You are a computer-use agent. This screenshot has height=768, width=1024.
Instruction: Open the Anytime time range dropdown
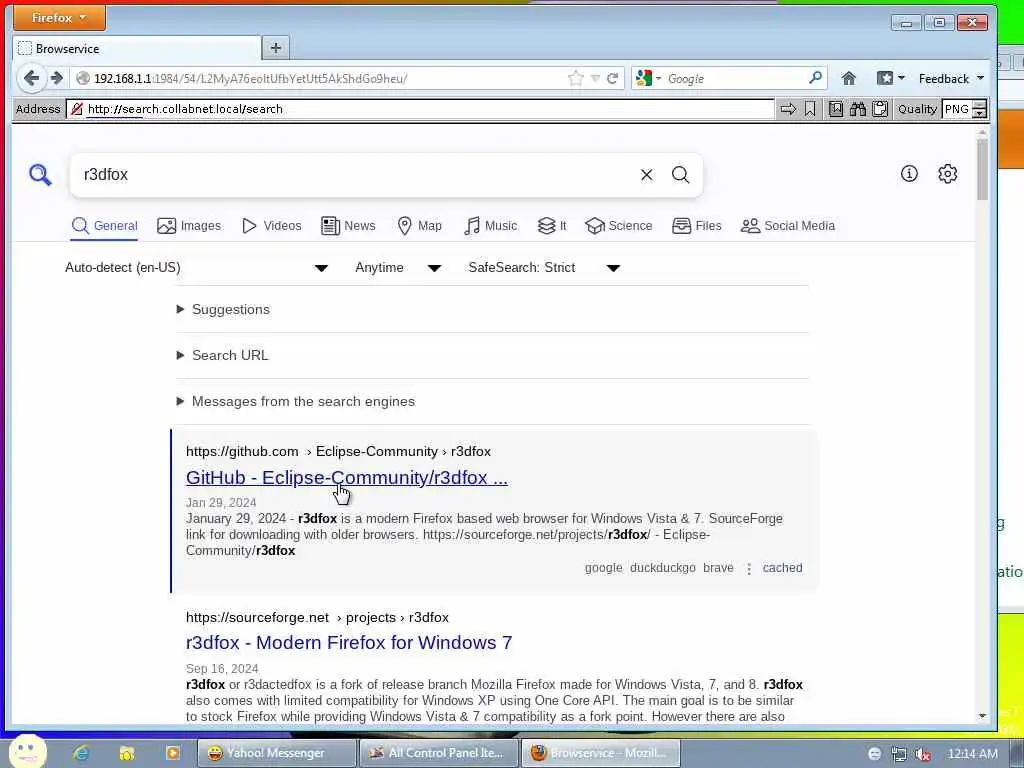click(398, 268)
